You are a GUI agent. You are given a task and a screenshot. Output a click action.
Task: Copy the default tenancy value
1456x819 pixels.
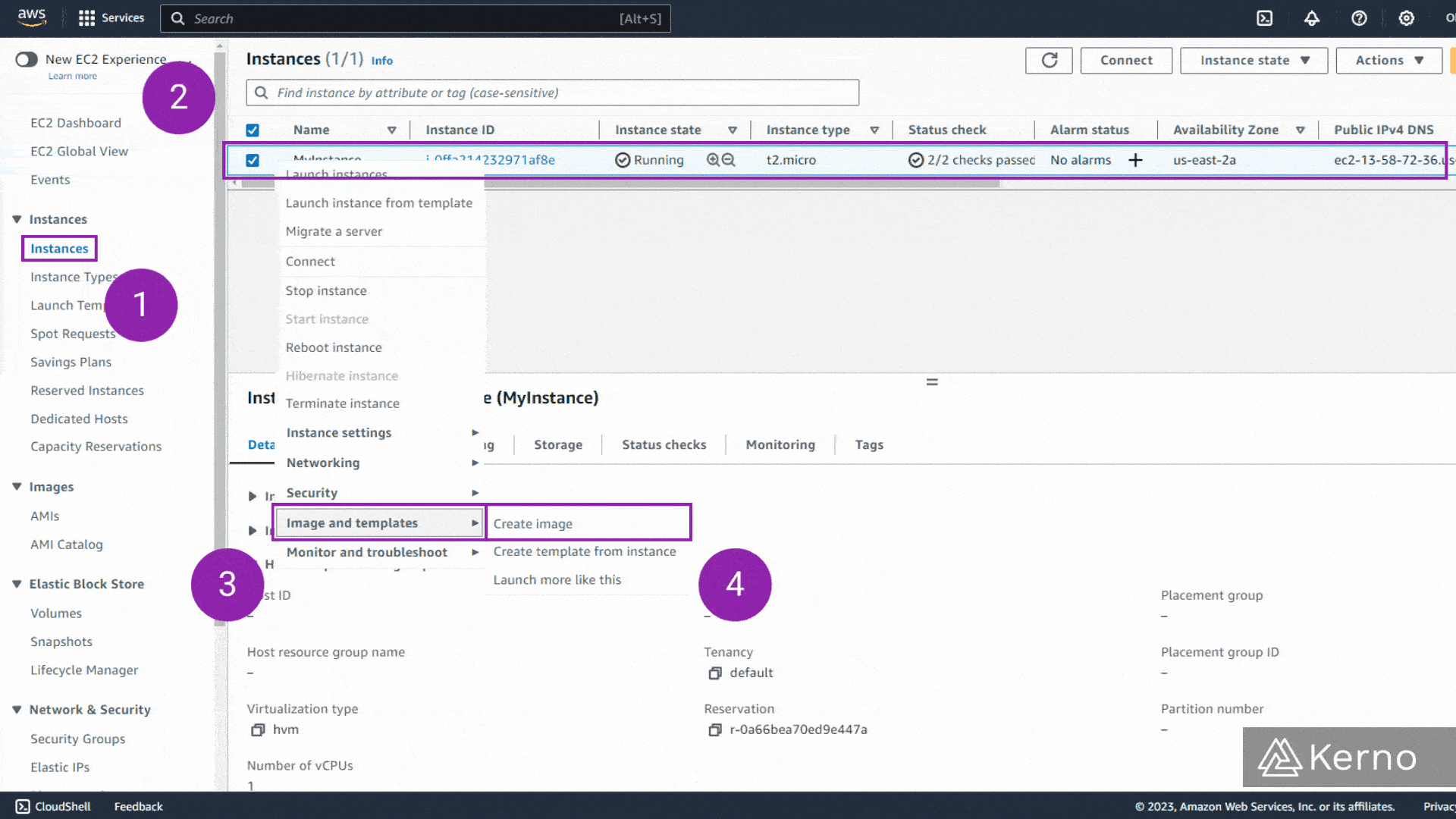pyautogui.click(x=714, y=673)
